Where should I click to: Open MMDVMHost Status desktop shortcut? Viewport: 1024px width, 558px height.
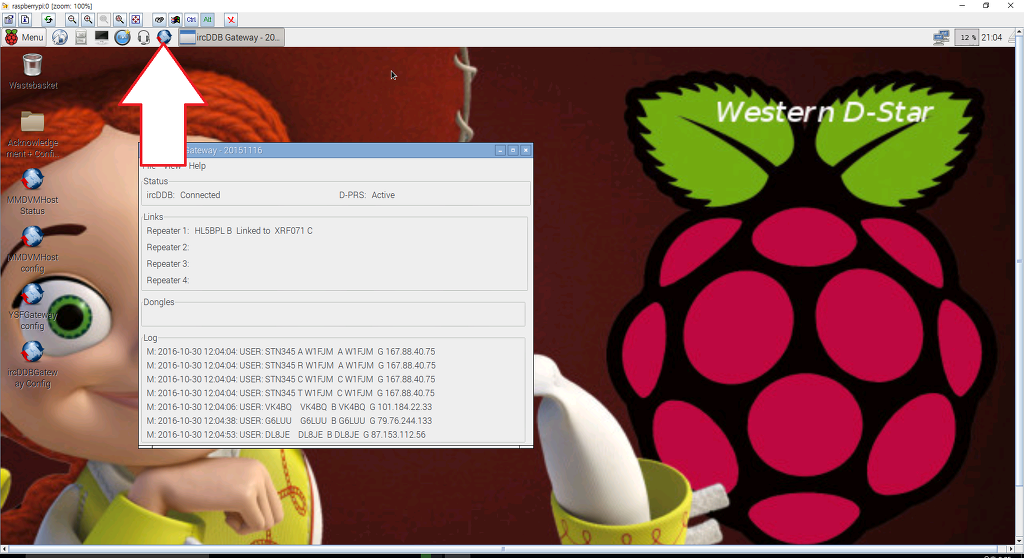pyautogui.click(x=33, y=192)
